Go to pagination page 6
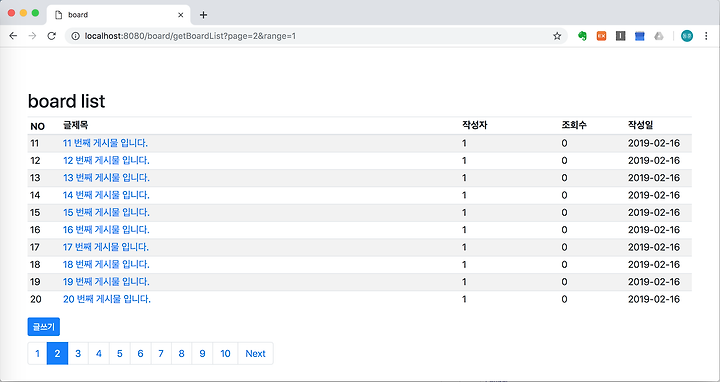 (x=140, y=354)
